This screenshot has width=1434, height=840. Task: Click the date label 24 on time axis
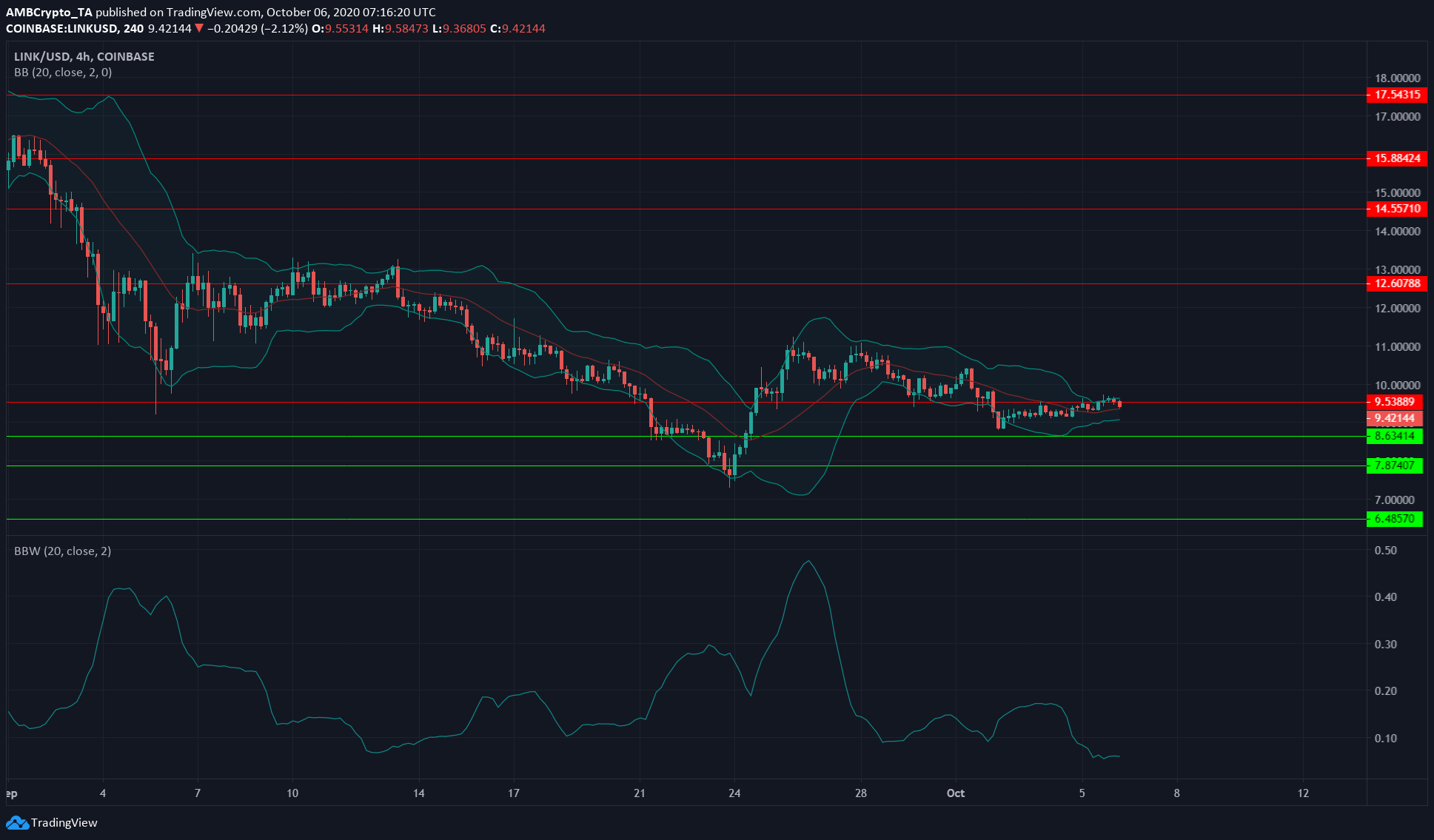coord(734,793)
